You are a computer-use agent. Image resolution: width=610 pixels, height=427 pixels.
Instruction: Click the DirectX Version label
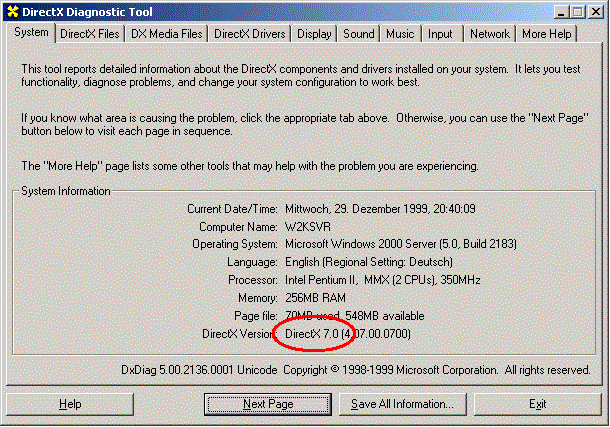[238, 334]
